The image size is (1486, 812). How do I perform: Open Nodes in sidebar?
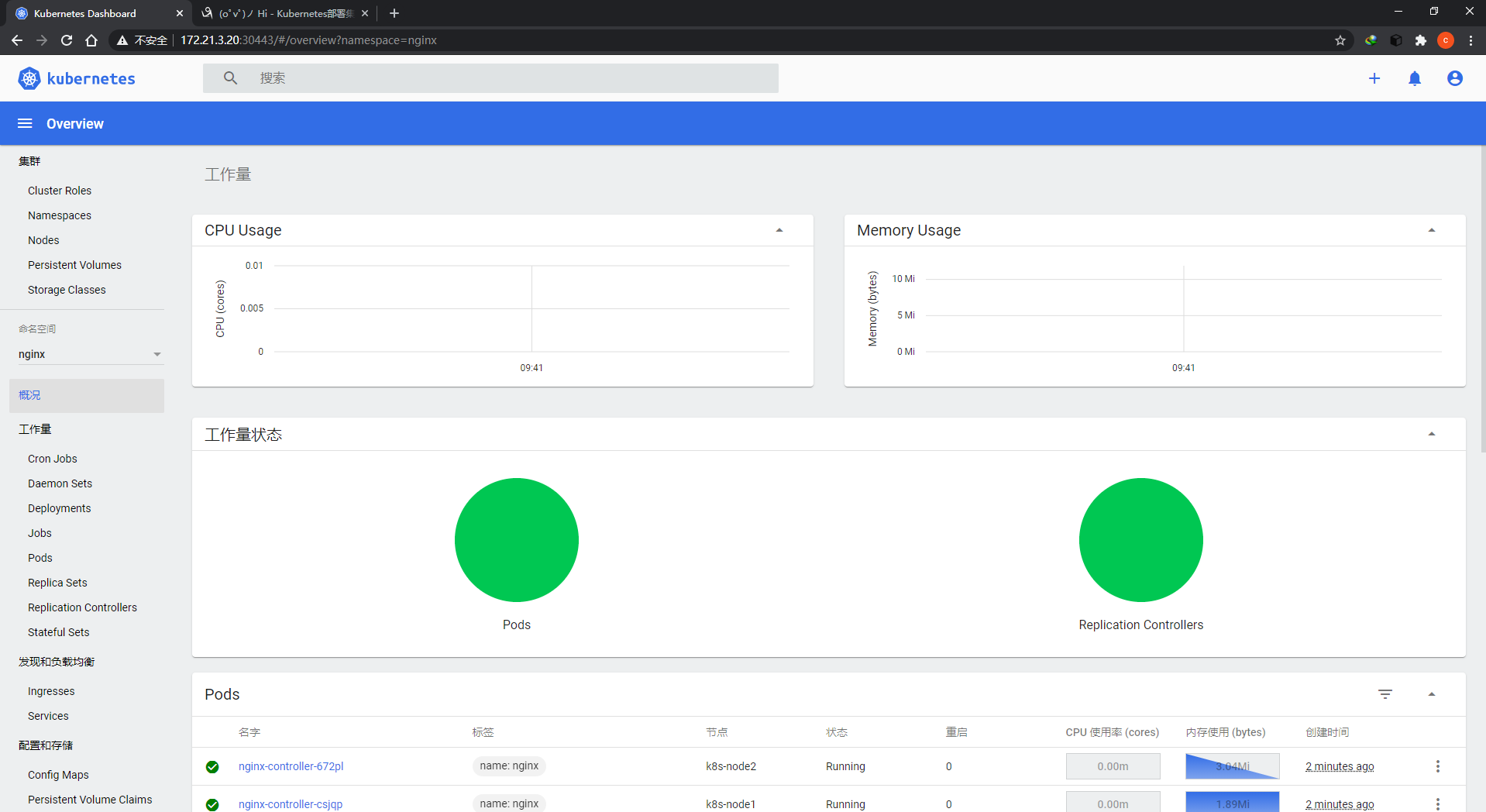(43, 240)
